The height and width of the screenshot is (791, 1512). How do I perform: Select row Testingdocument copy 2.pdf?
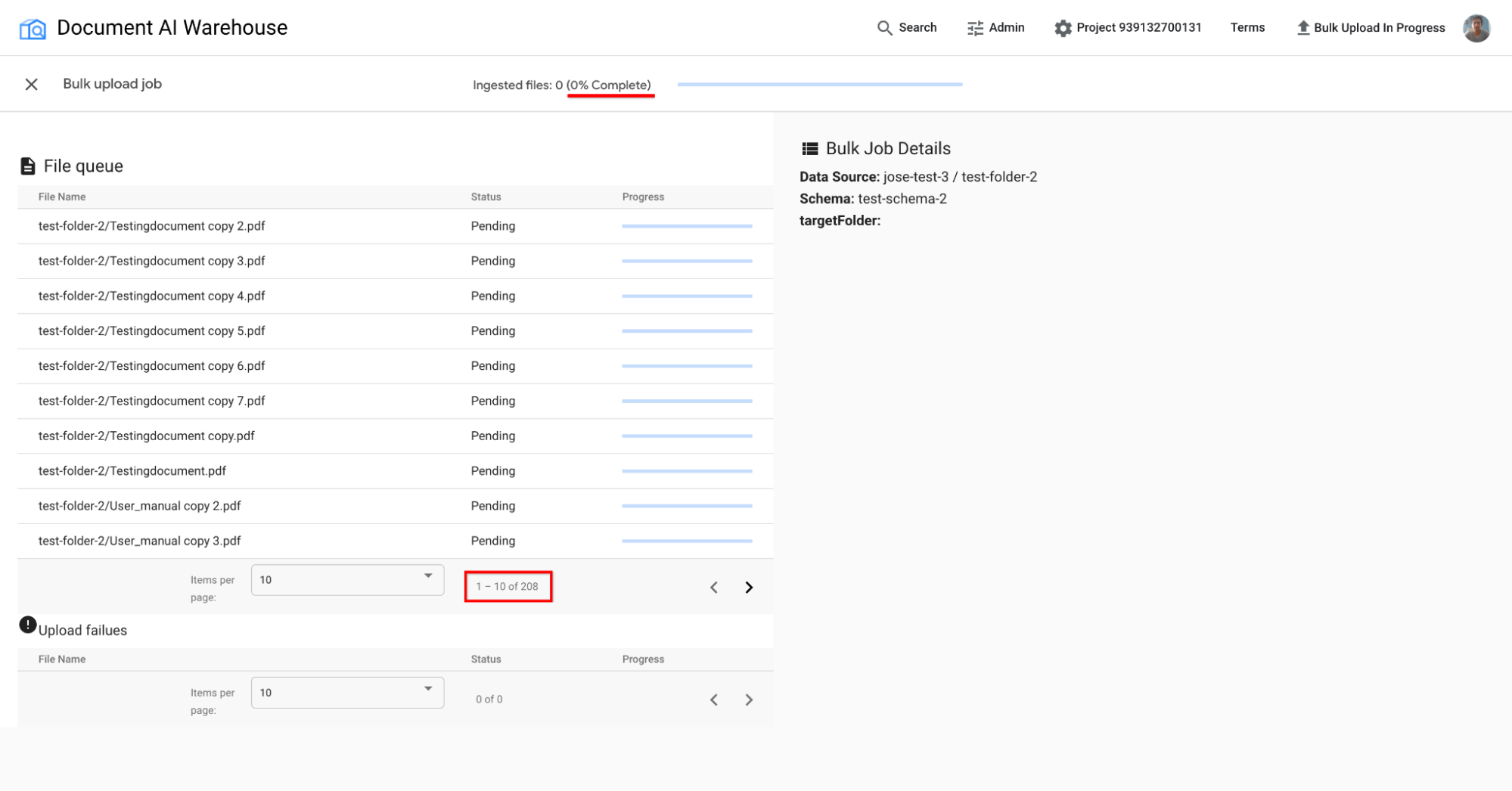point(396,226)
